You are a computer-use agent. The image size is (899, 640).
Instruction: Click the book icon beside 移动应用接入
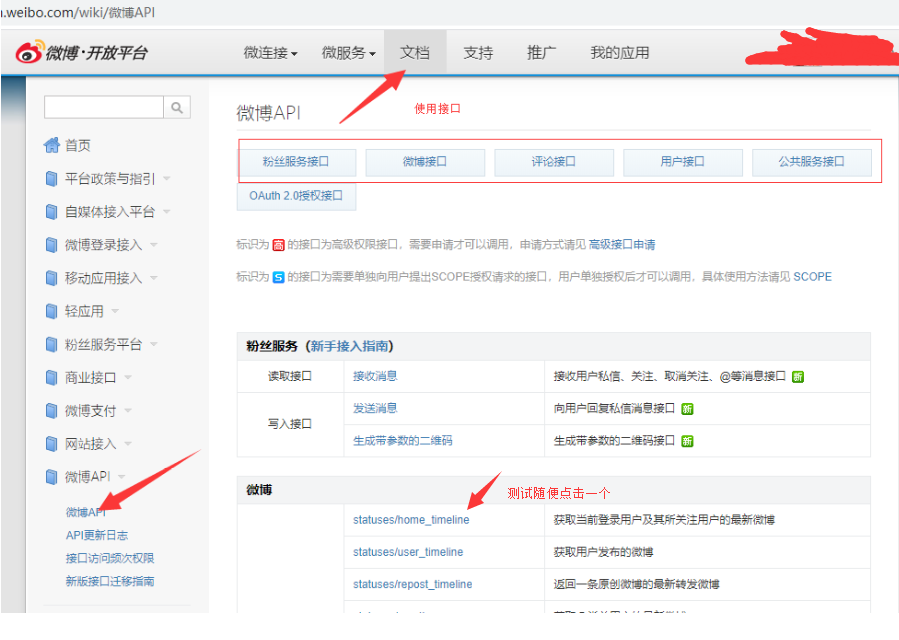[x=52, y=278]
